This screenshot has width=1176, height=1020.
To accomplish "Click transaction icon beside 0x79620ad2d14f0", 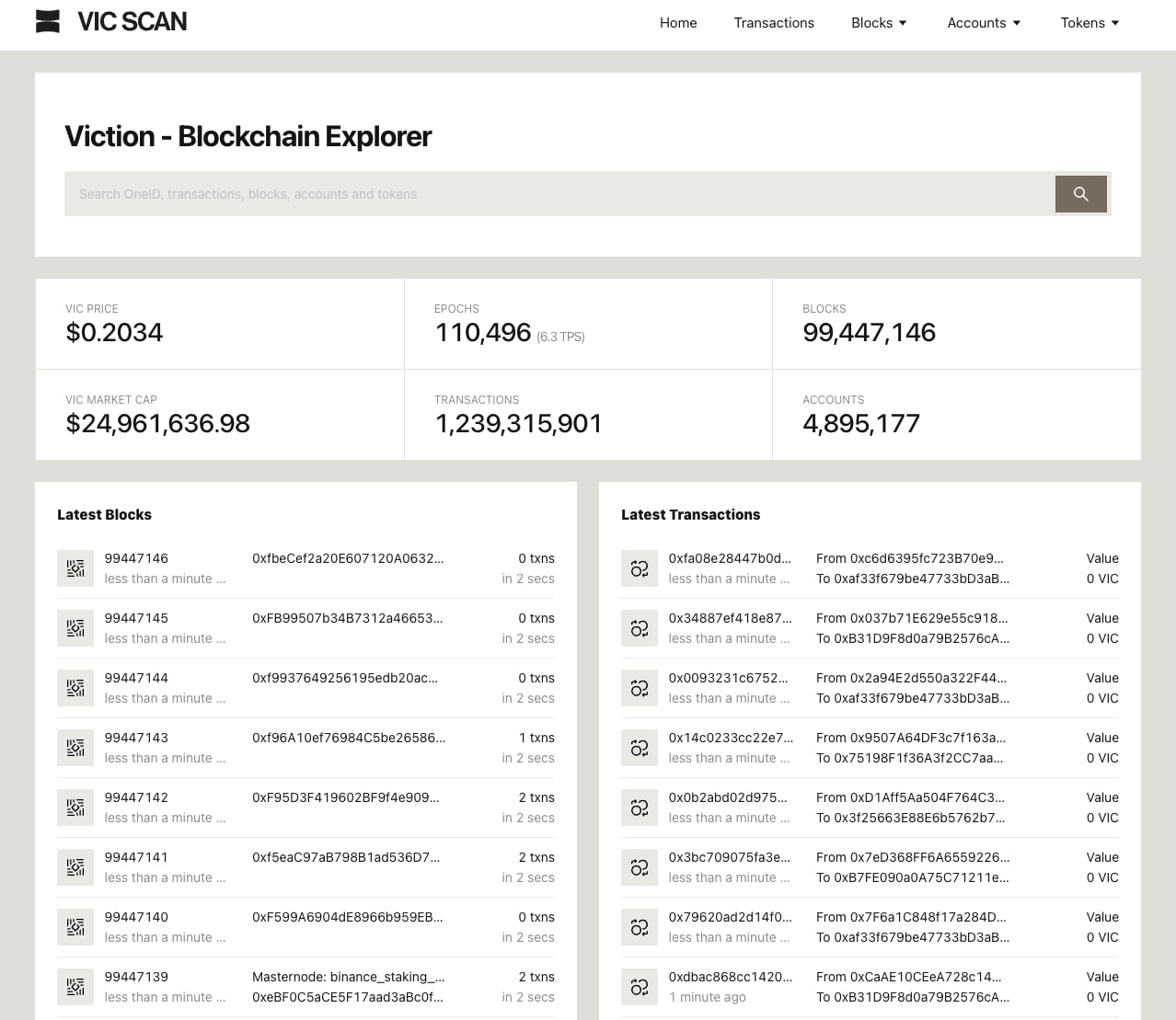I will click(x=640, y=927).
